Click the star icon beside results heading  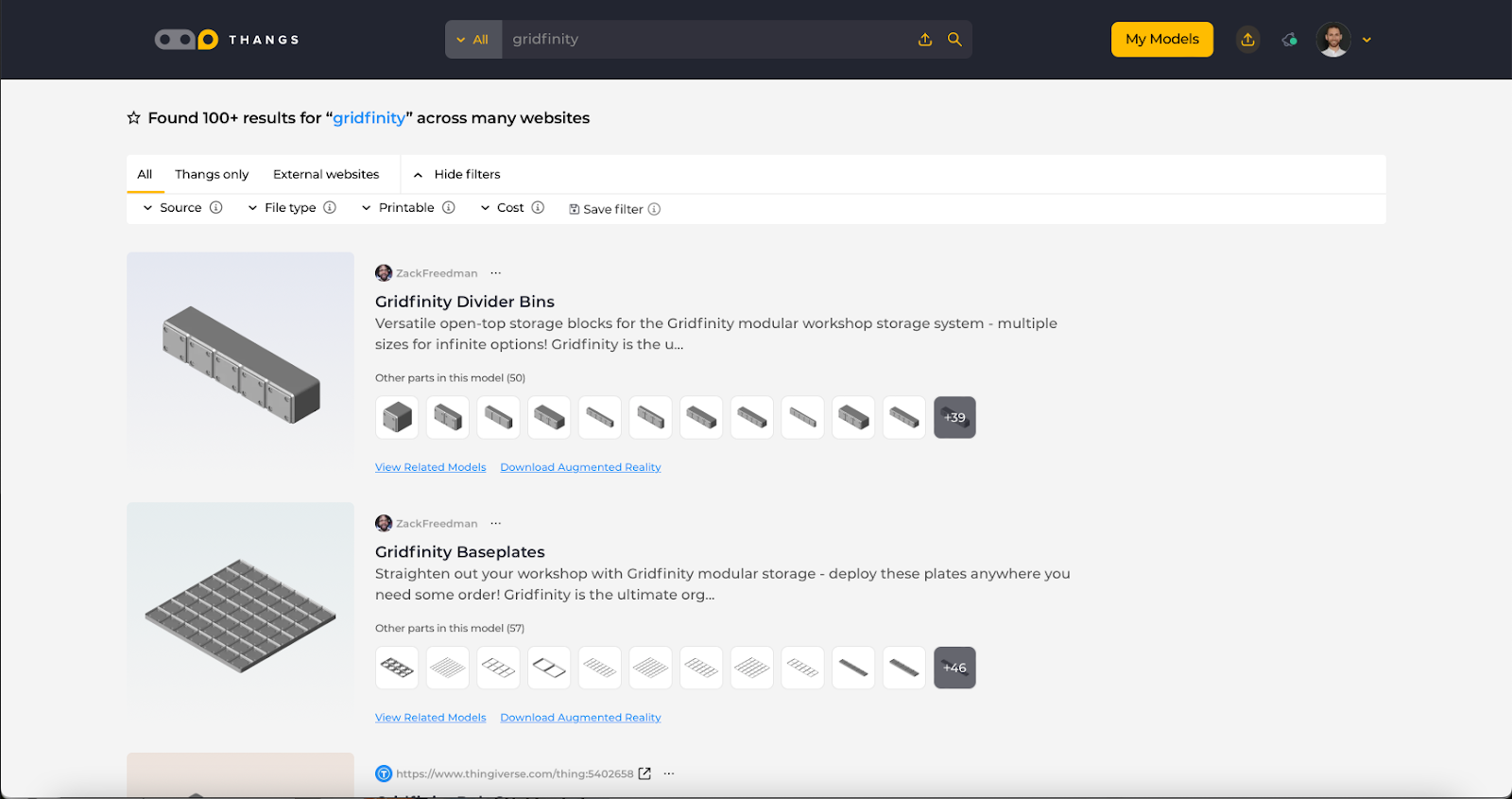(134, 118)
